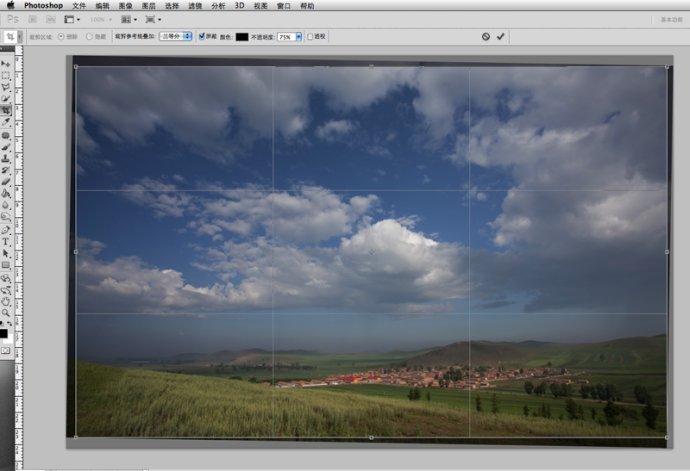690x471 pixels.
Task: Cancel the crop with the circle-slash icon
Action: click(486, 36)
